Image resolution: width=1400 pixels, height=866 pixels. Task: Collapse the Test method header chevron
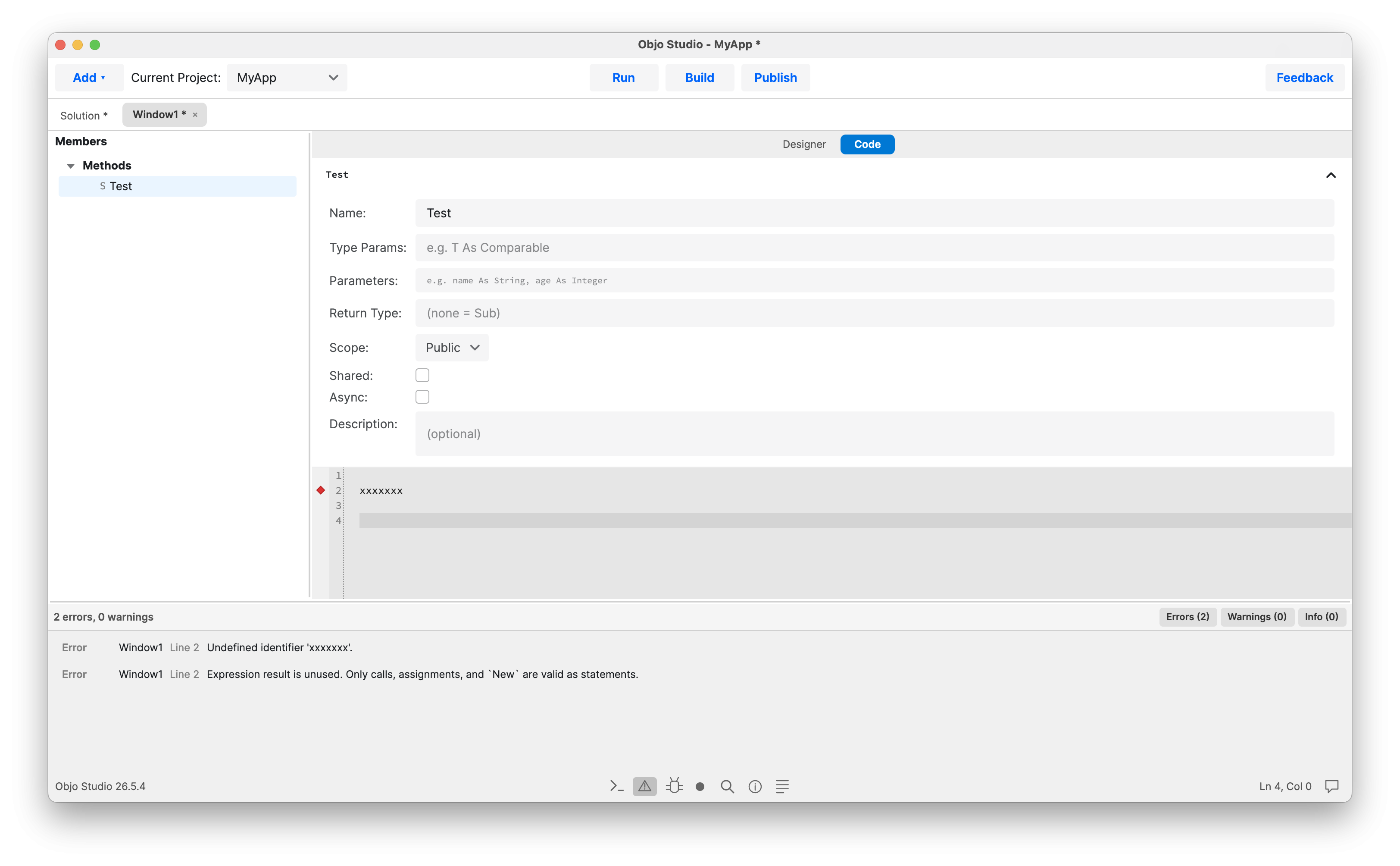1330,175
